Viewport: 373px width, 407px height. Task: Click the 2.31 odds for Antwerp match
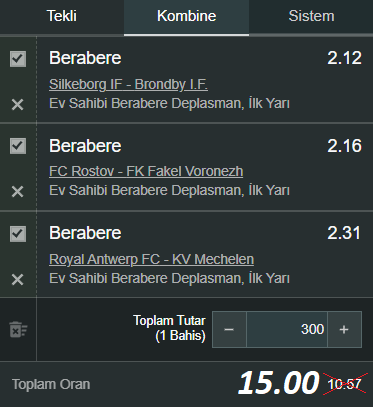point(344,233)
